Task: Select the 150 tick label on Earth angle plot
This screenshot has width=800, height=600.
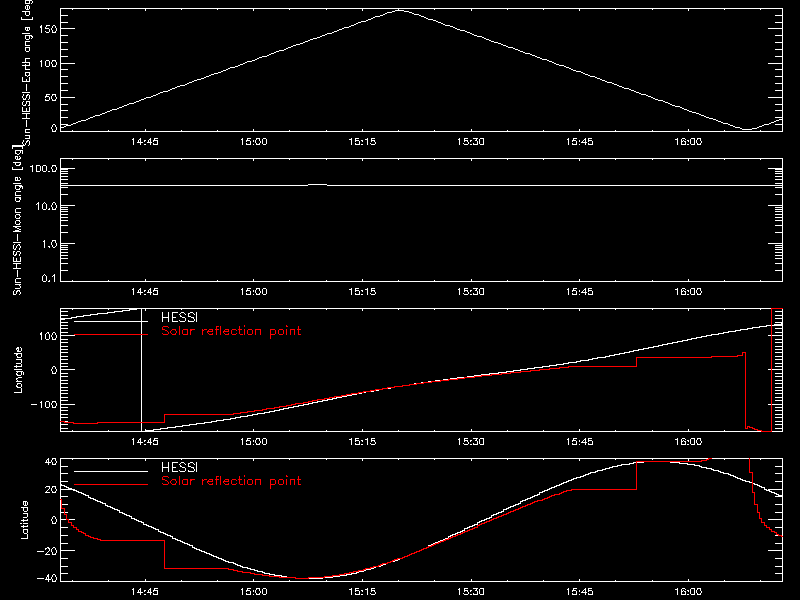Action: [47, 29]
